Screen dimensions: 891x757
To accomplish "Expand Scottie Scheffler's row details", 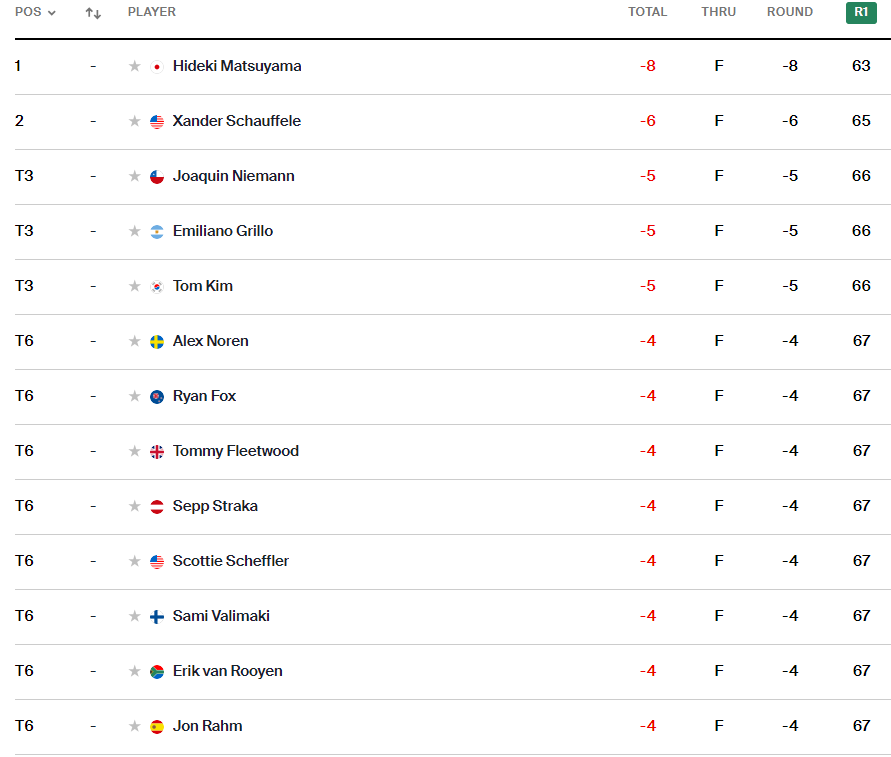I will pyautogui.click(x=452, y=561).
